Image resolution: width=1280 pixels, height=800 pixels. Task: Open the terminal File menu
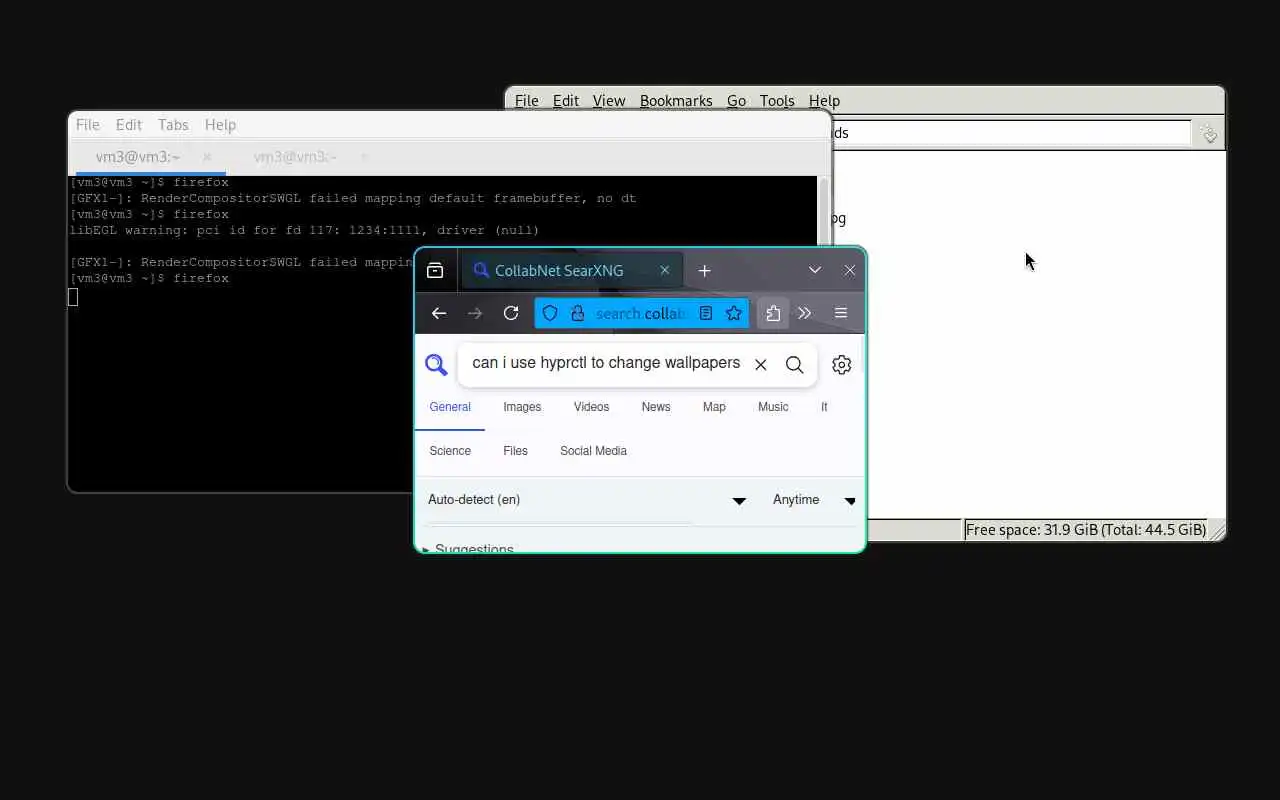coord(88,125)
